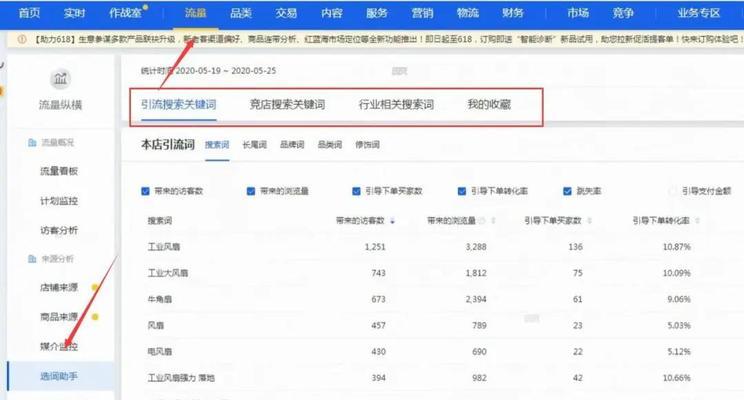Screen dimensions: 744x400
Task: Select the 品牌词 sub-tab
Action: [x=292, y=145]
